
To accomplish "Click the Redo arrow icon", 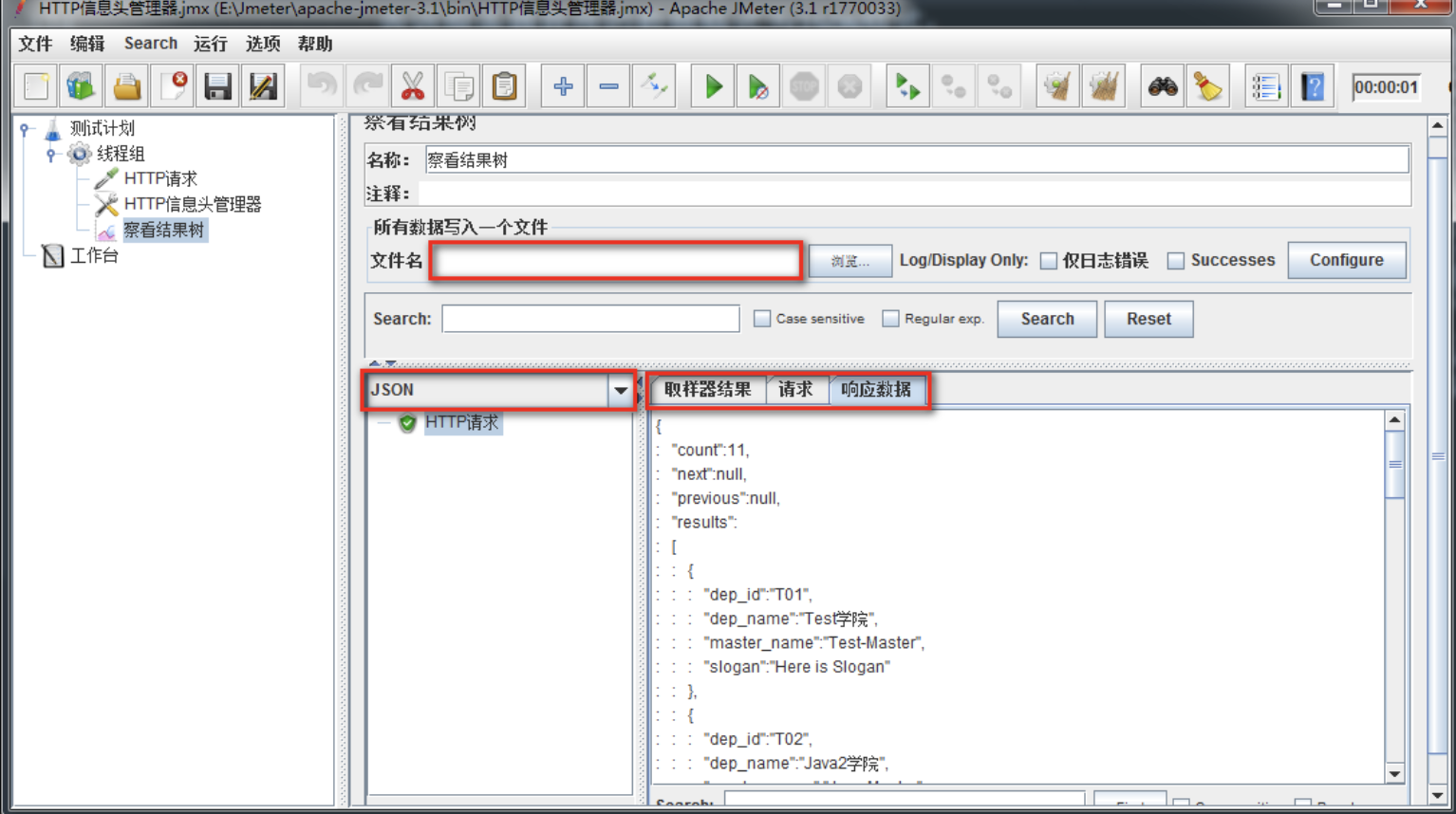I will (367, 87).
